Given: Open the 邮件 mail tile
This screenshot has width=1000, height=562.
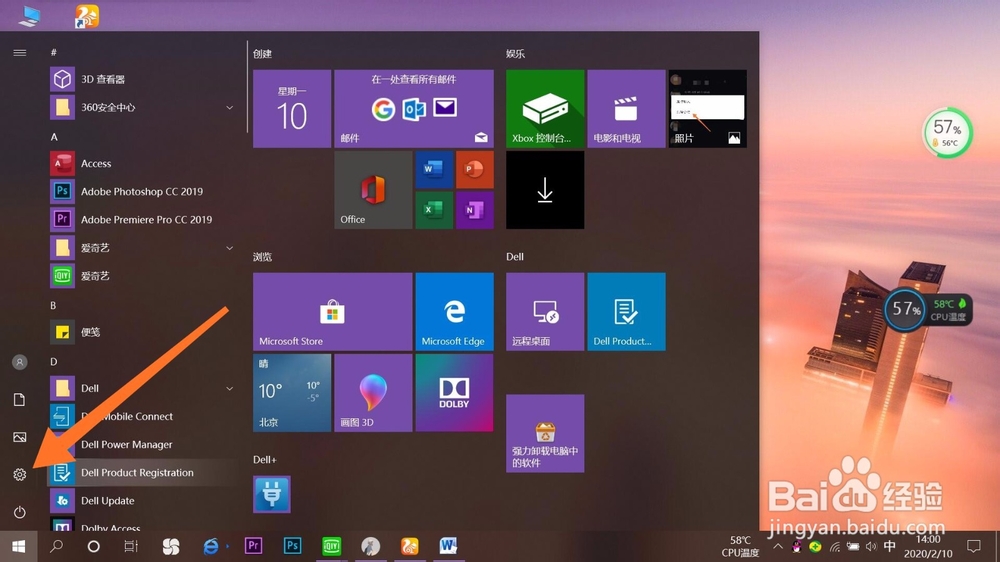Looking at the screenshot, I should 414,108.
